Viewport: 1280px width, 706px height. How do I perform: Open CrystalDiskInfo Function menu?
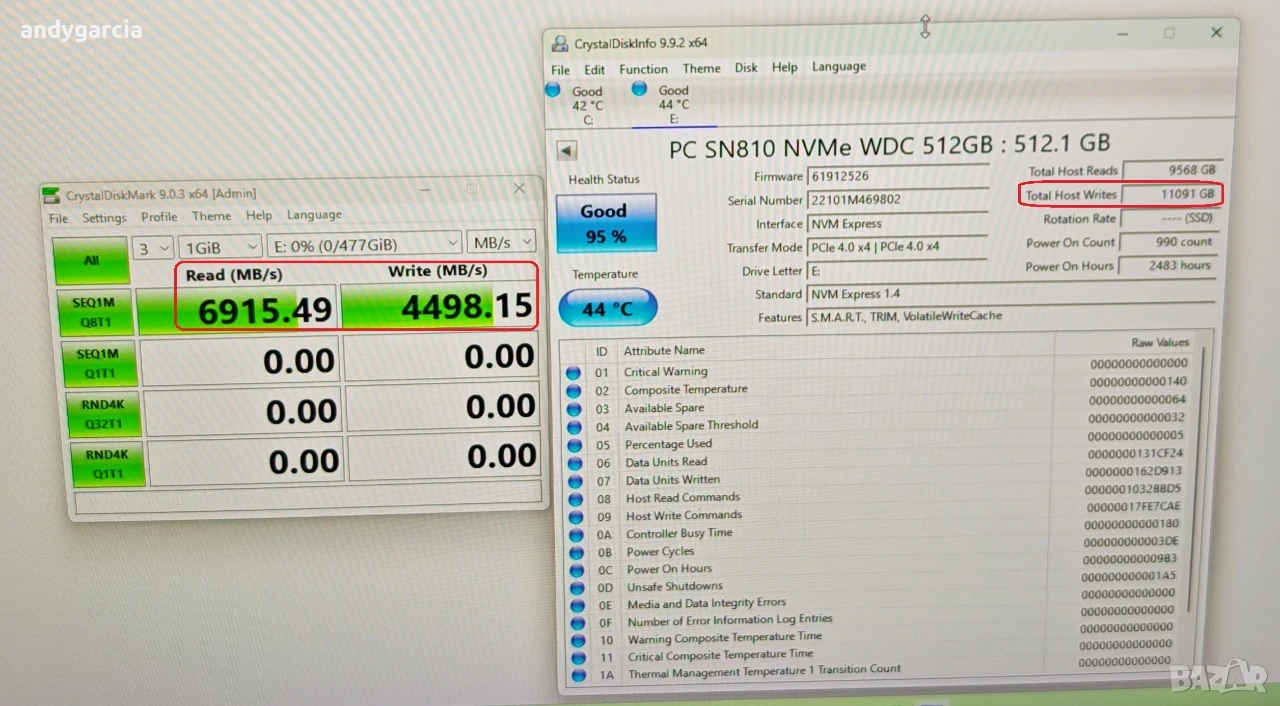[x=643, y=69]
